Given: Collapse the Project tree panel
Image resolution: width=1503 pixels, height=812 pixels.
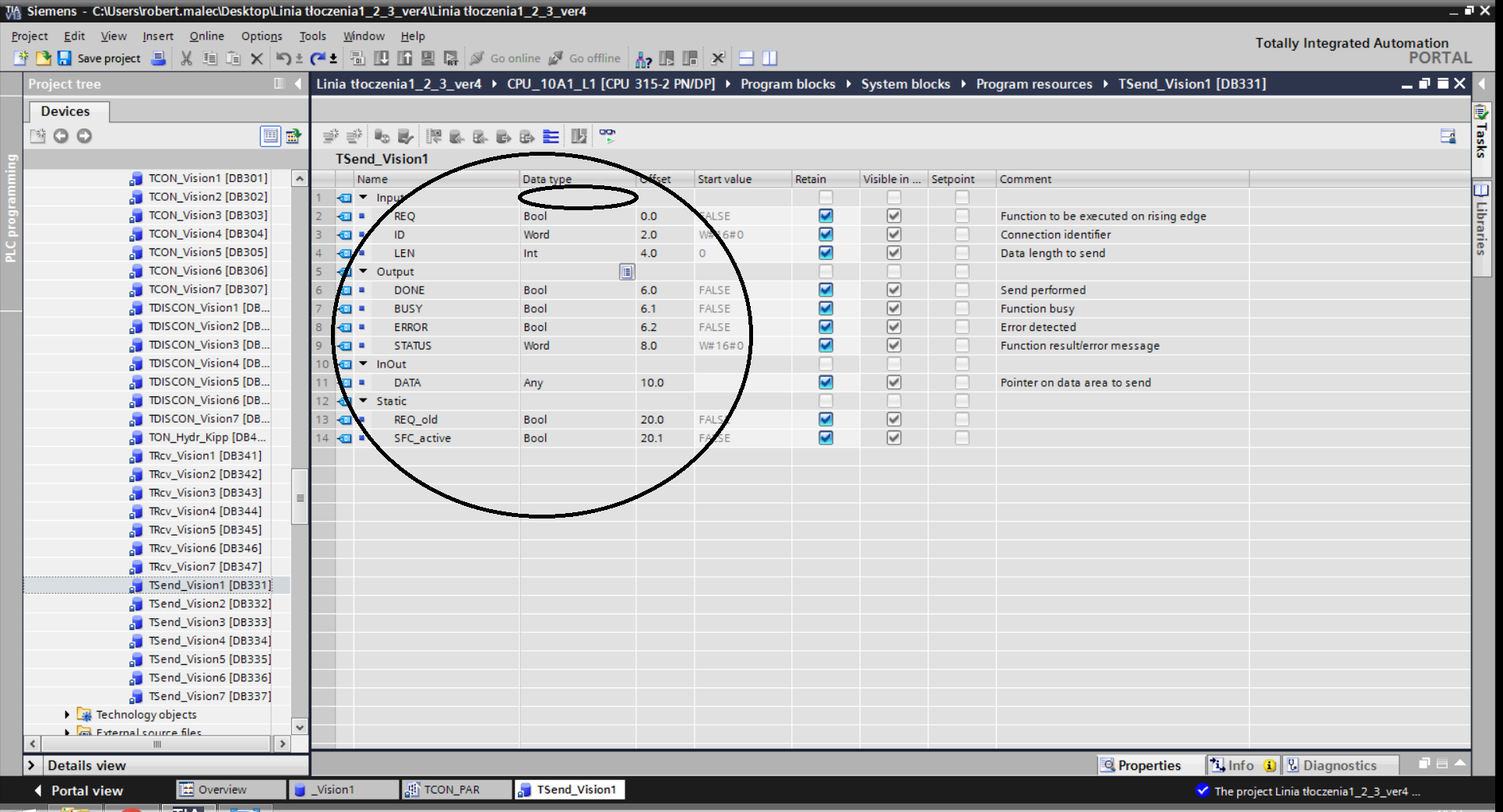Looking at the screenshot, I should [298, 84].
